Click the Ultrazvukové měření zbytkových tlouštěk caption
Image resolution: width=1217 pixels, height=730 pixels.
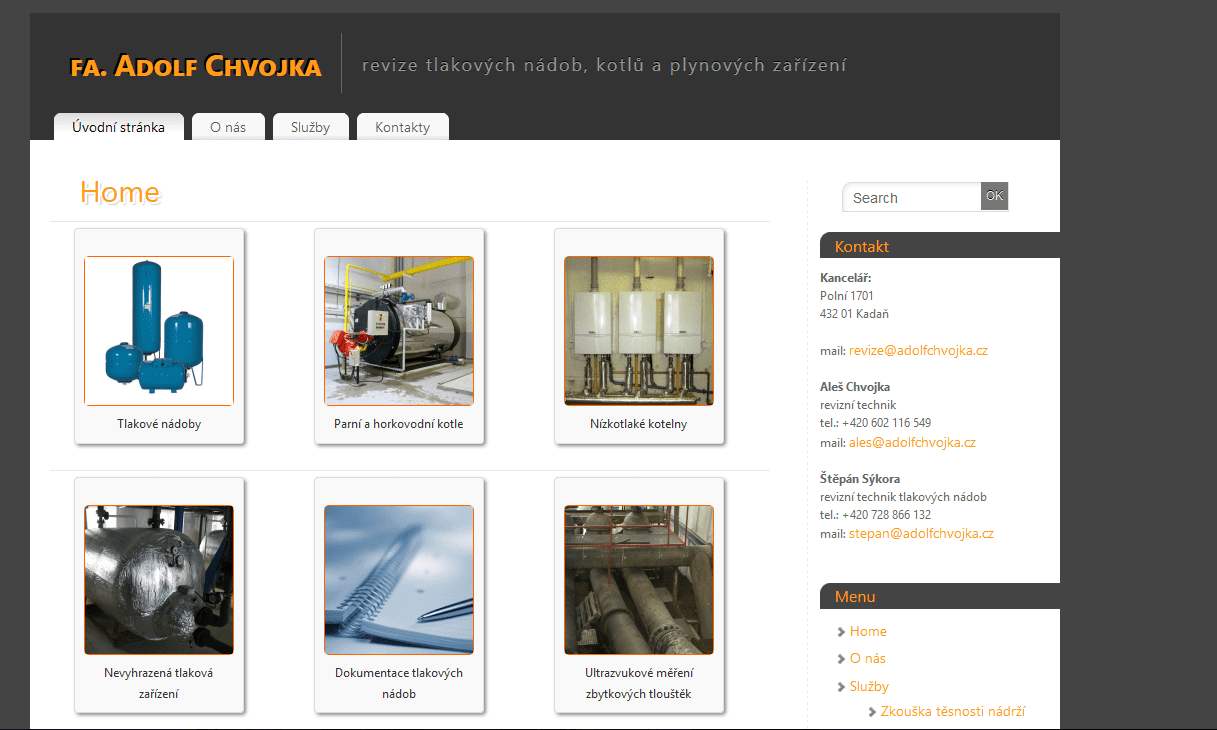639,683
